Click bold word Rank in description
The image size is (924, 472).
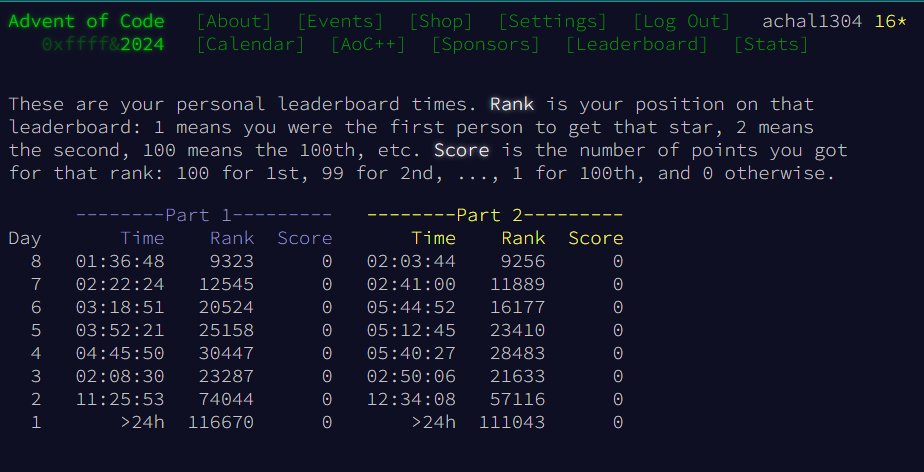(x=512, y=104)
